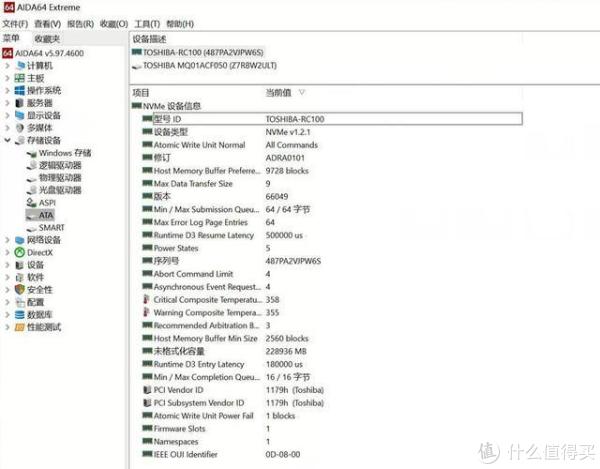Click the 数据库 database icon
The width and height of the screenshot is (600, 469).
pos(20,314)
